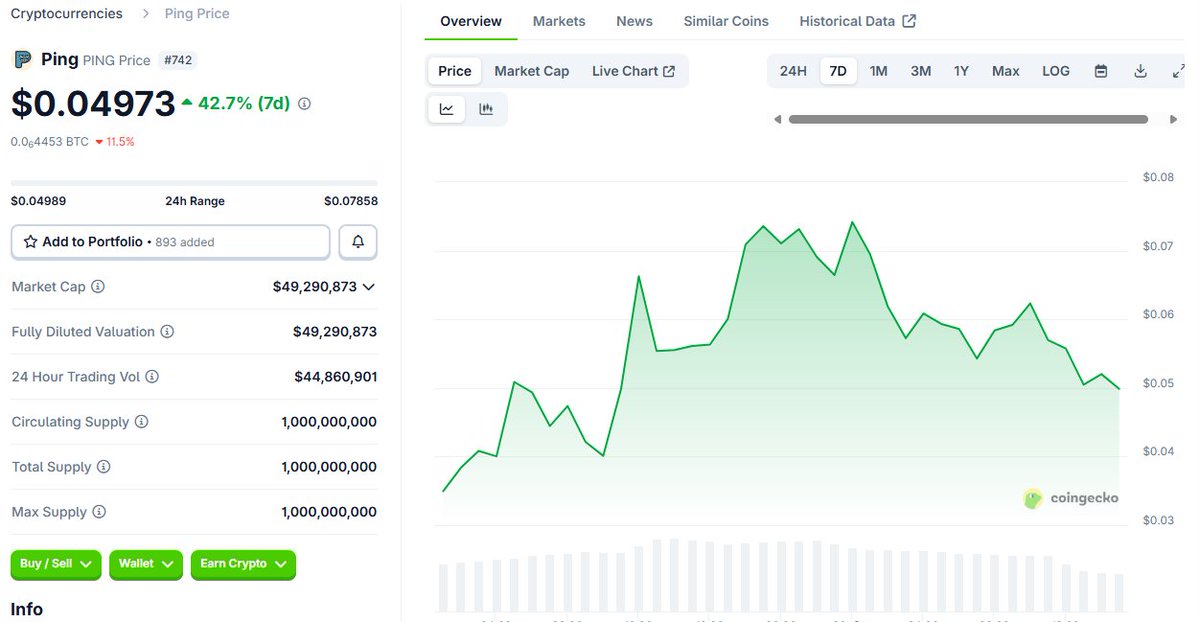The height and width of the screenshot is (622, 1200).
Task: Select the 3M time range
Action: pos(921,71)
